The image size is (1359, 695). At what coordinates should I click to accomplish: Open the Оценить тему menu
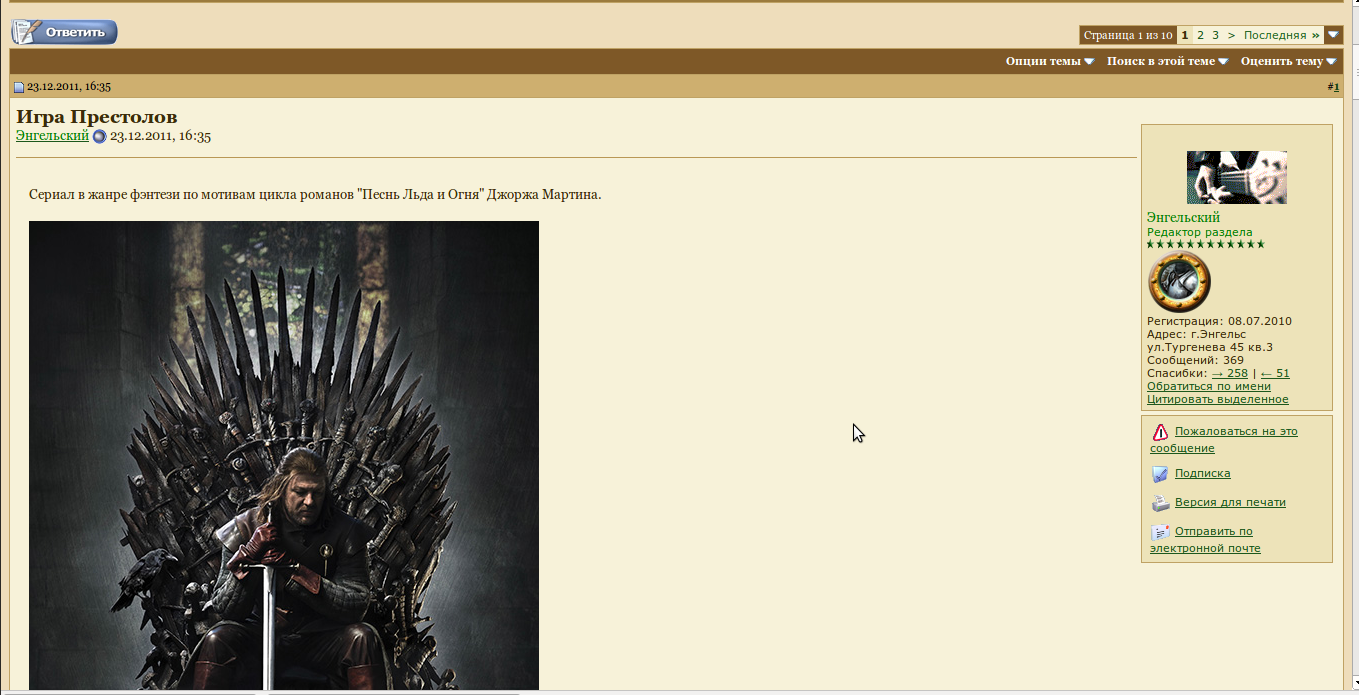(x=1288, y=61)
